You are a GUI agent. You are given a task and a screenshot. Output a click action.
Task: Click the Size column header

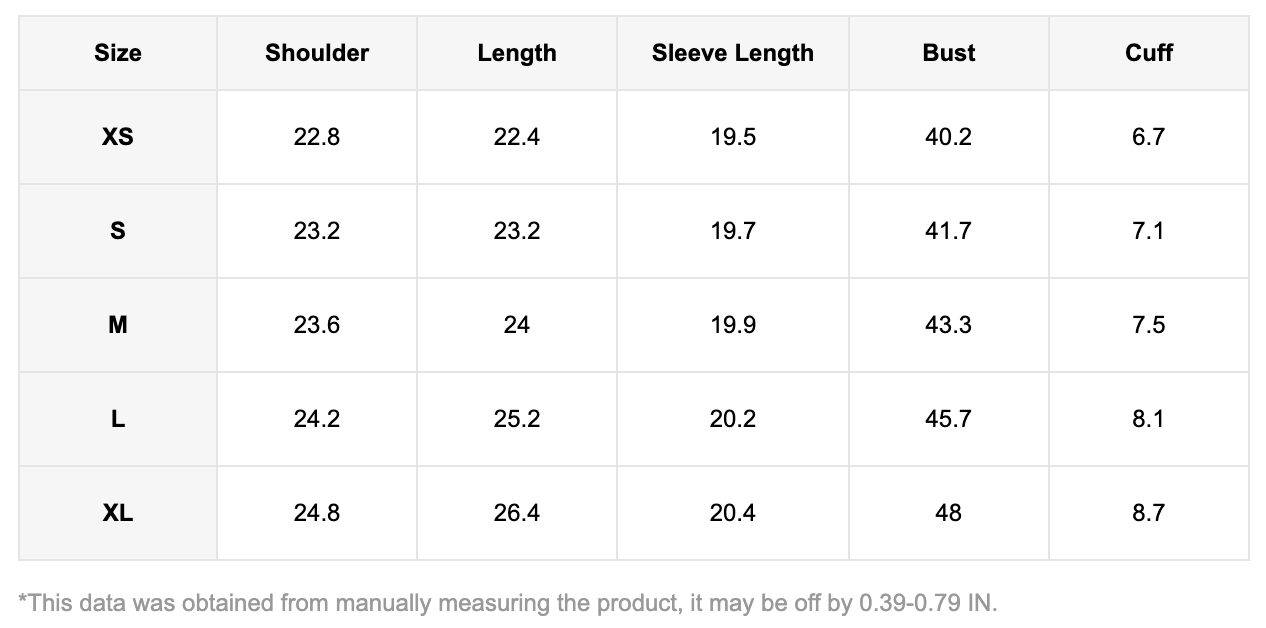point(118,53)
